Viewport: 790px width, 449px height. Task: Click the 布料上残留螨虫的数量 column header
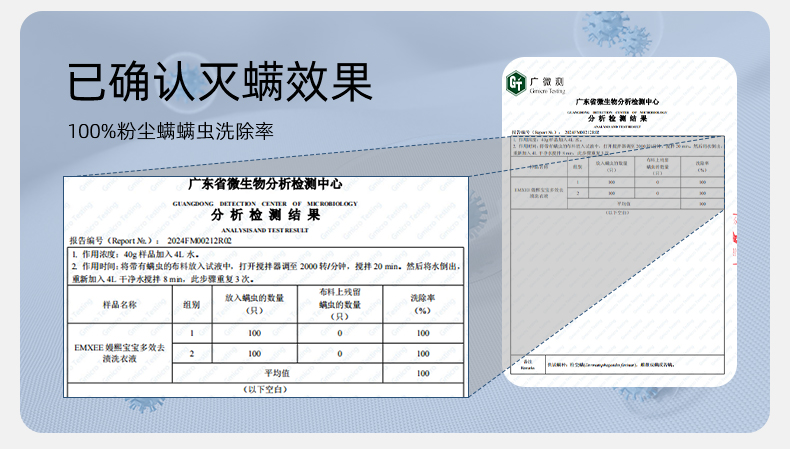[340, 304]
